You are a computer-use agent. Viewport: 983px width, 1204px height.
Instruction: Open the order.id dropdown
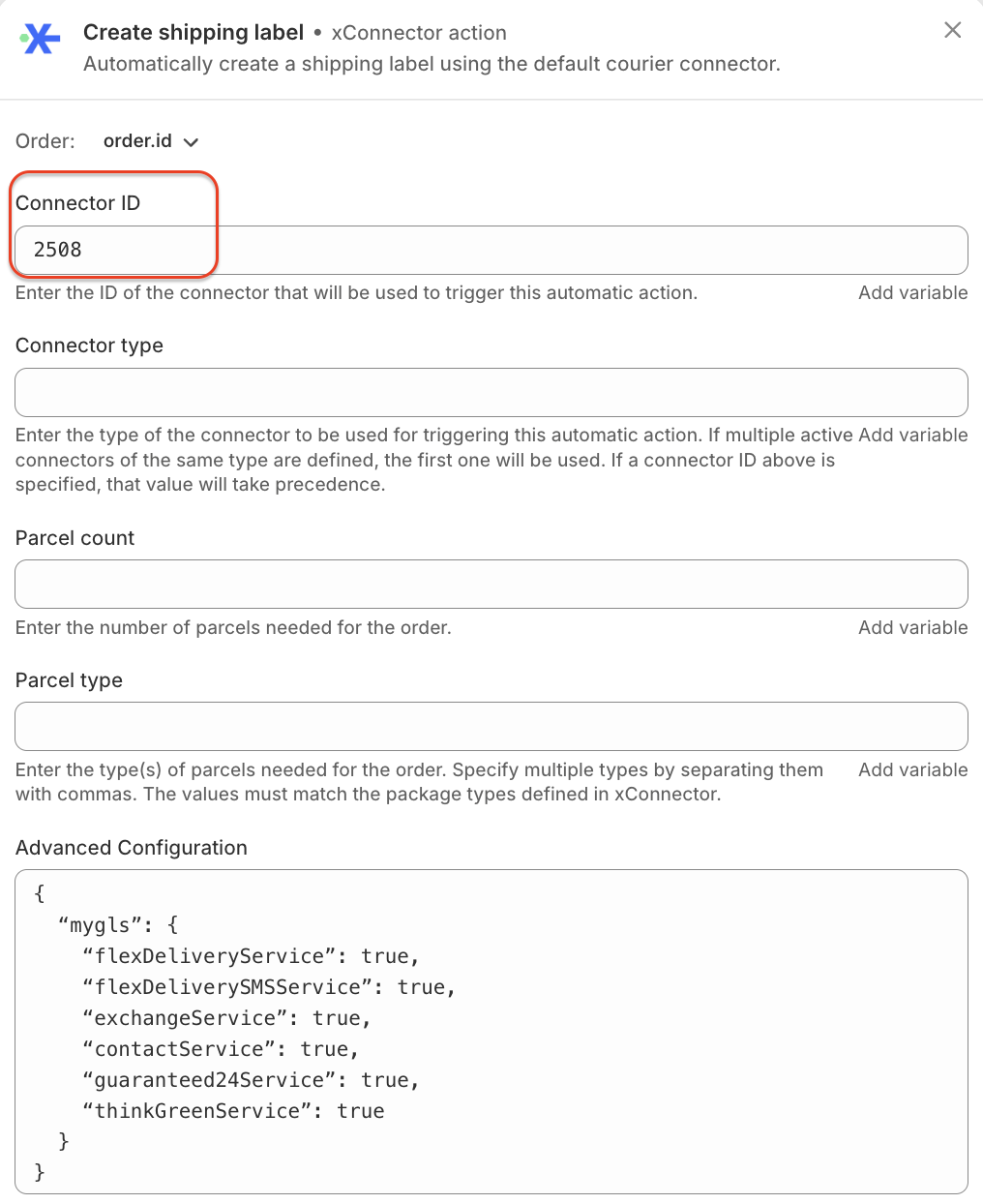click(x=151, y=141)
